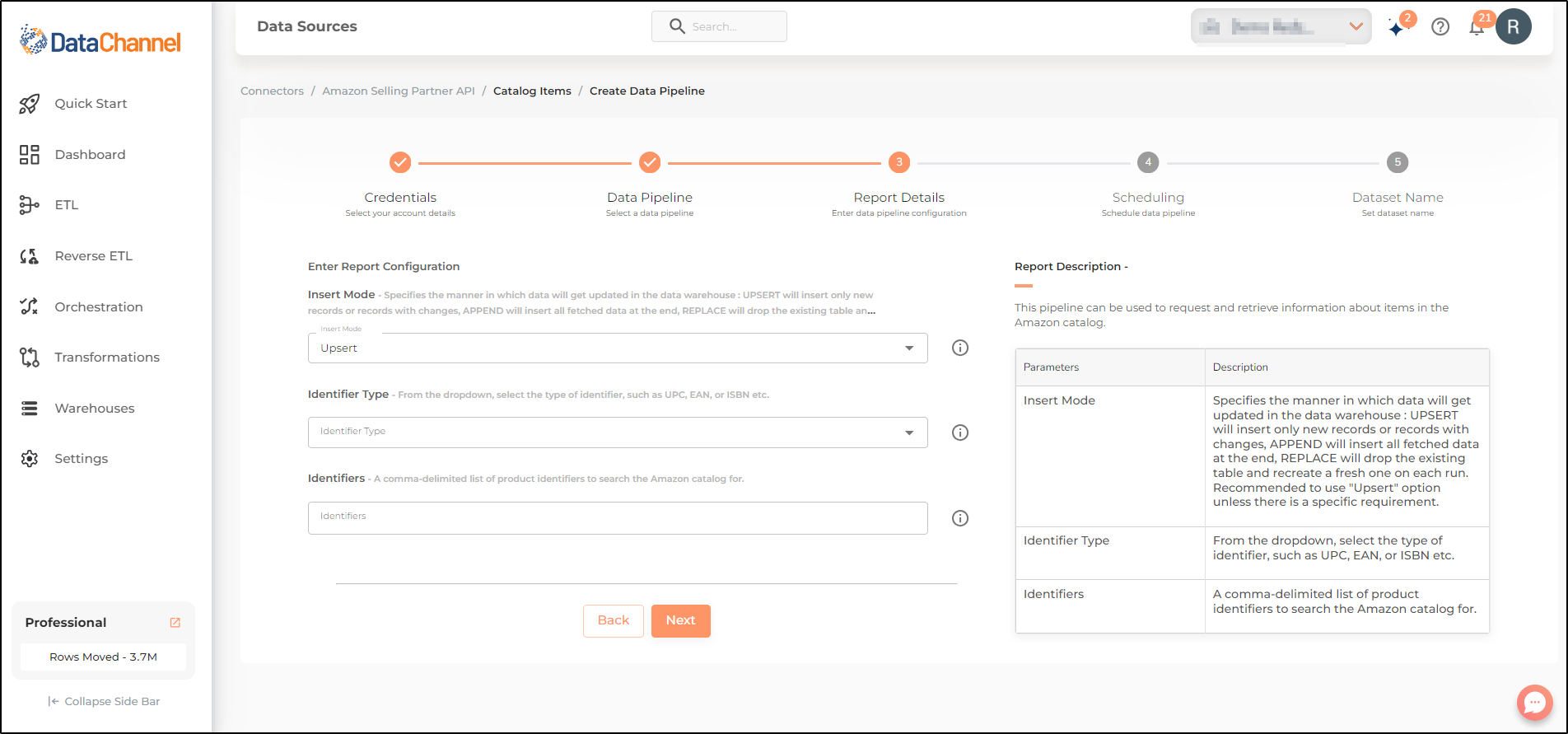Click step 3 Report Details circle
Screen dimensions: 1568x734
click(899, 162)
